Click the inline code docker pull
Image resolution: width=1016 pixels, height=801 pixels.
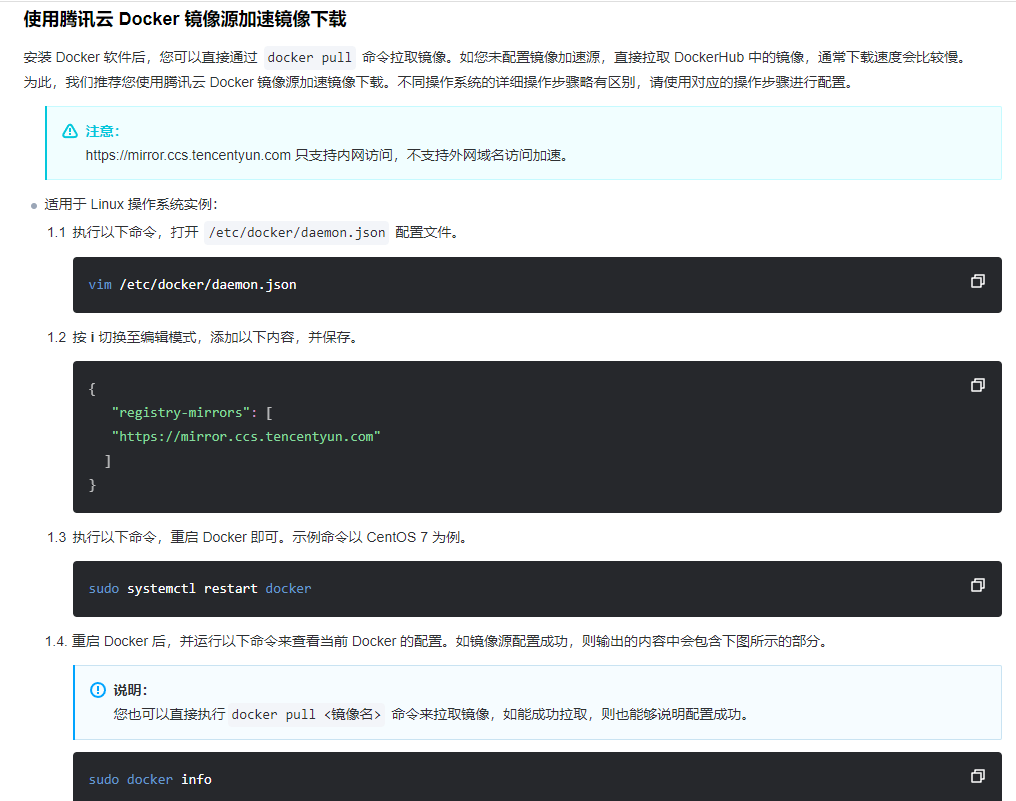(x=310, y=58)
